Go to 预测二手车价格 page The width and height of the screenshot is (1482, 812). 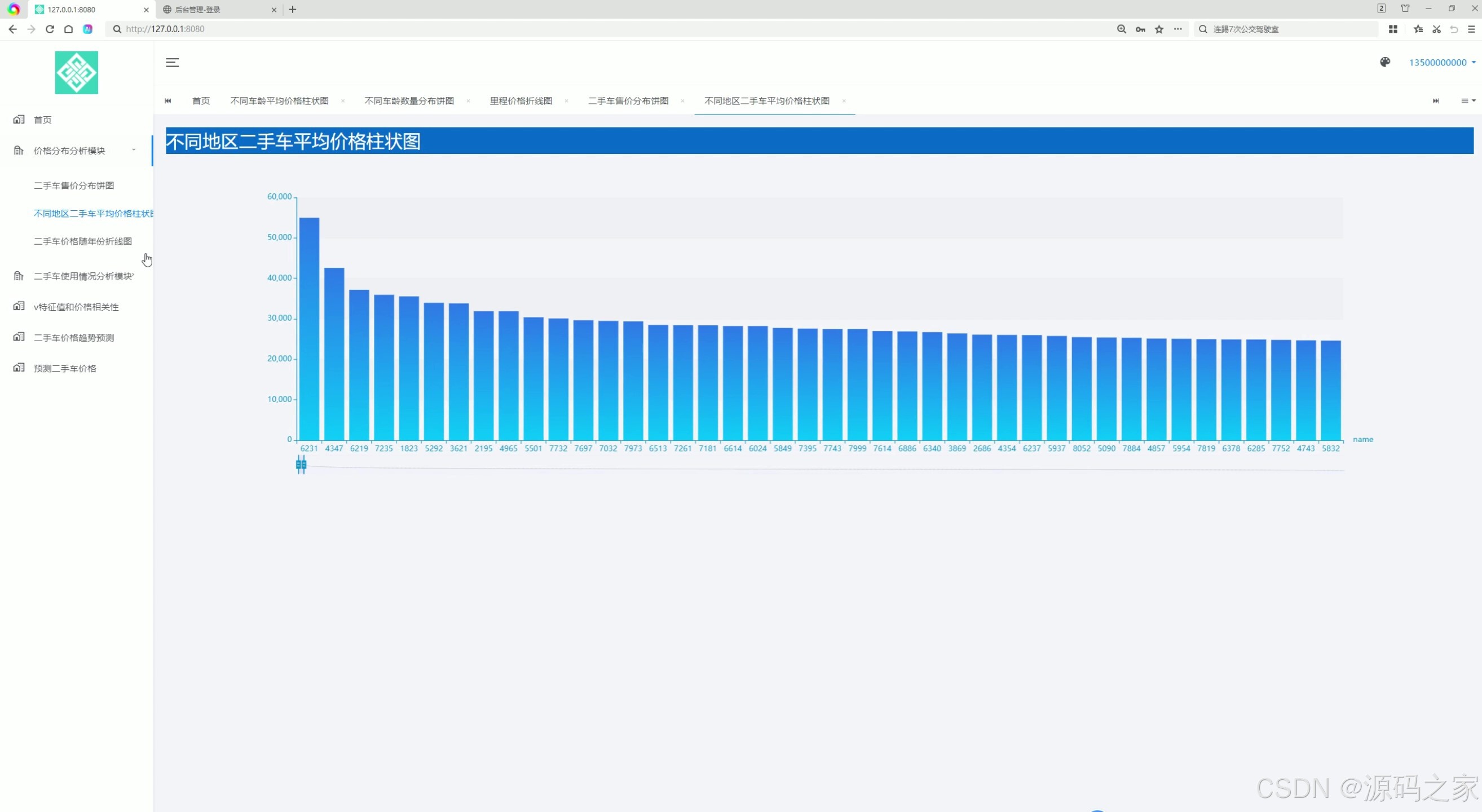coord(65,368)
